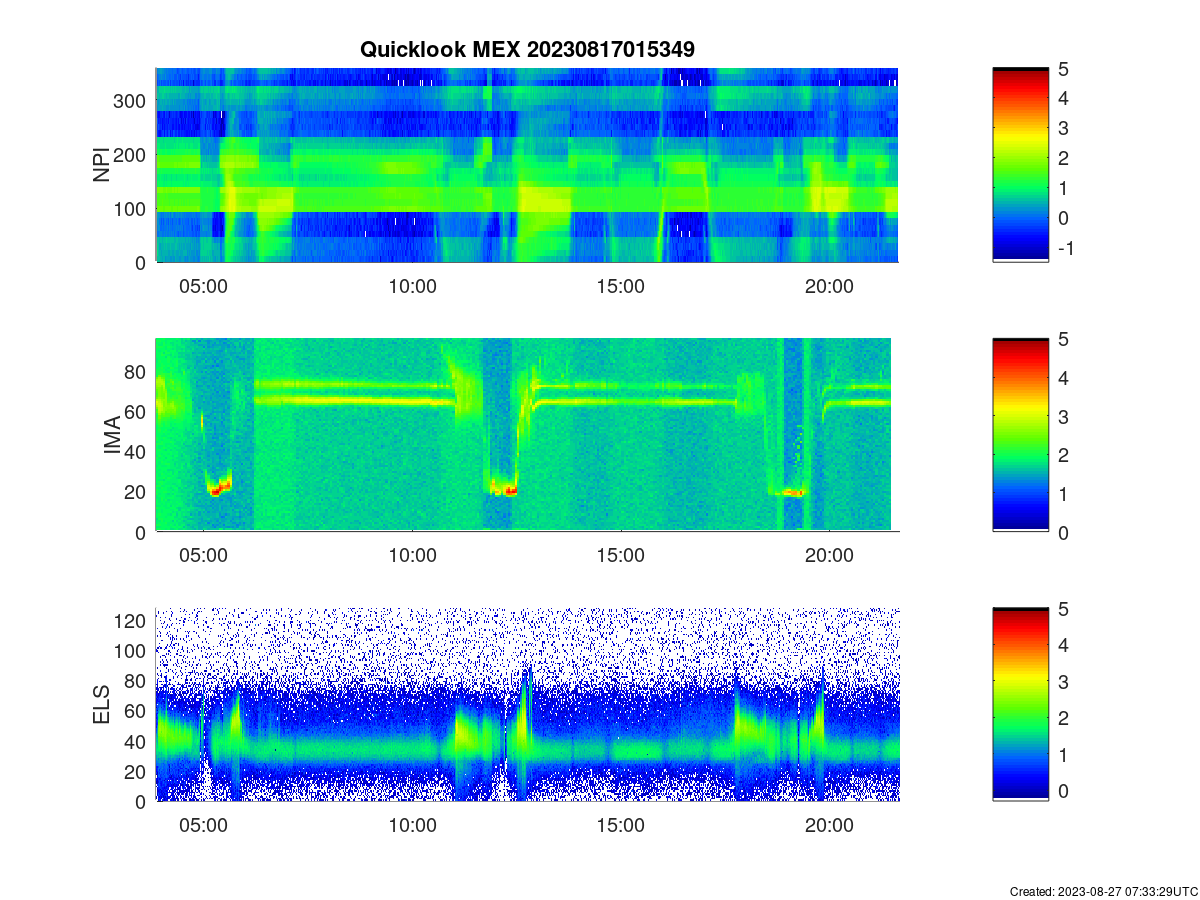This screenshot has width=1200, height=900.
Task: Click the 5 label on NPI color bar
Action: (x=1064, y=69)
